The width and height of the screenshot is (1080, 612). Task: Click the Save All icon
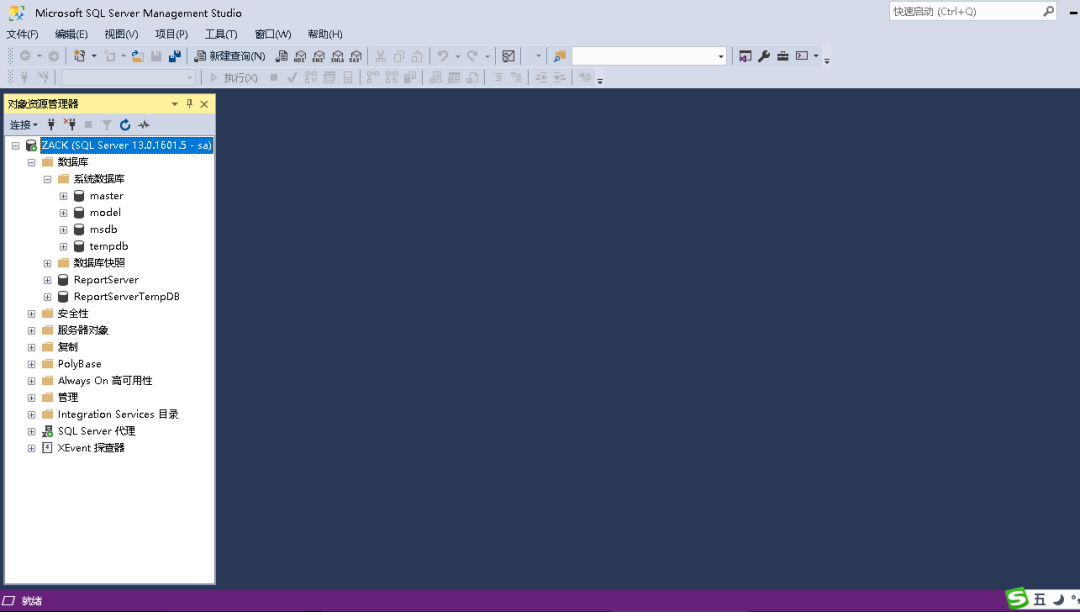175,56
